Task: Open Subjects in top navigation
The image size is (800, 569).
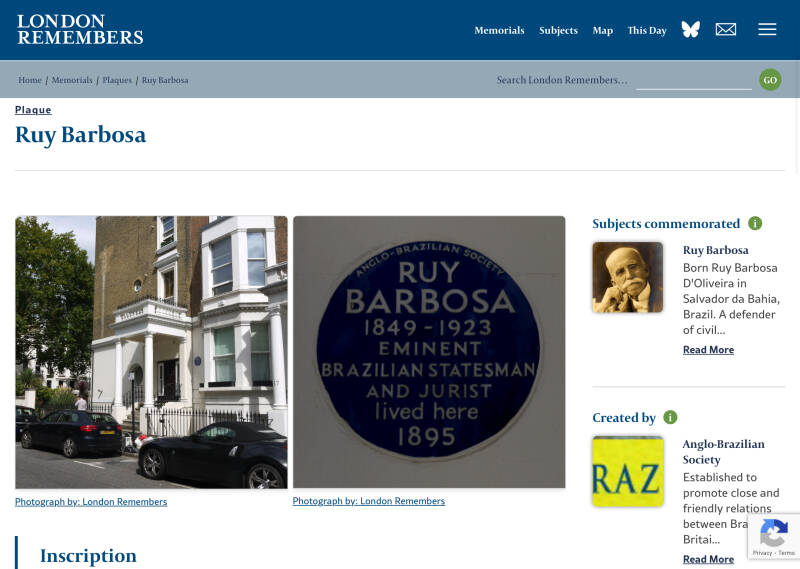Action: (x=558, y=31)
